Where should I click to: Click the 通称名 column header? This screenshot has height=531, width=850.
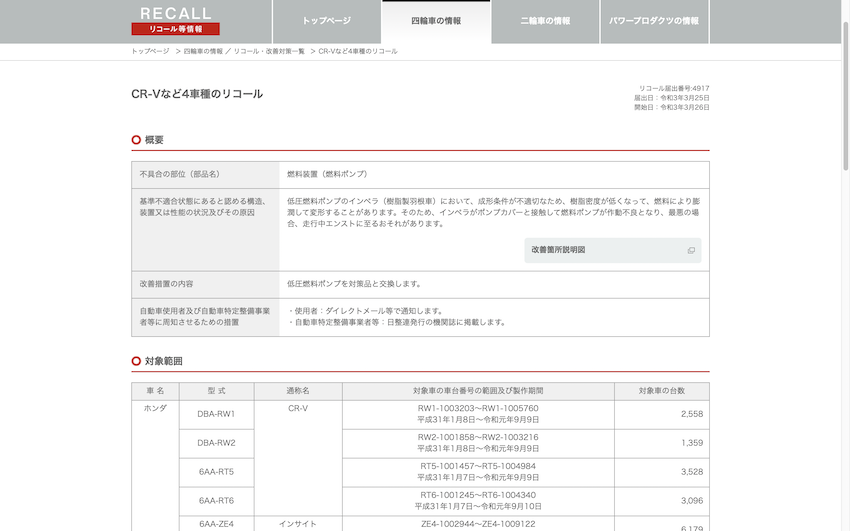[x=298, y=391]
